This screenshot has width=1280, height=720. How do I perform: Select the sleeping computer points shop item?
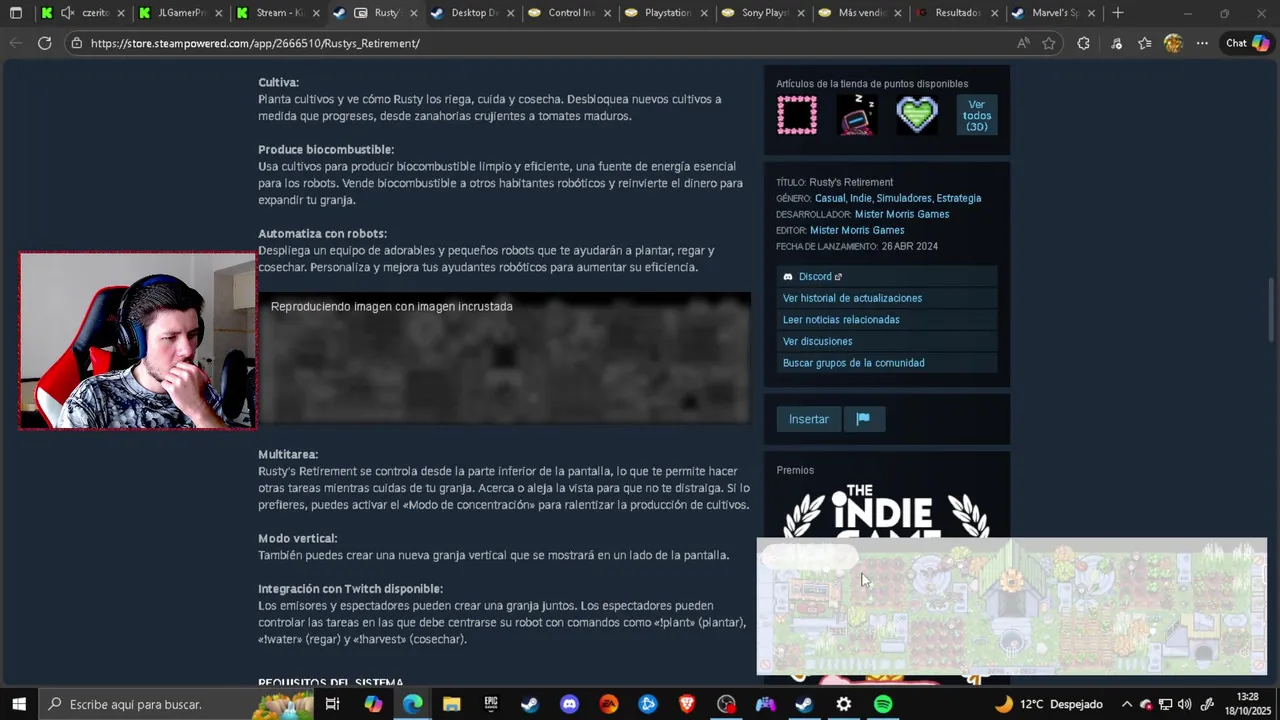click(x=857, y=115)
